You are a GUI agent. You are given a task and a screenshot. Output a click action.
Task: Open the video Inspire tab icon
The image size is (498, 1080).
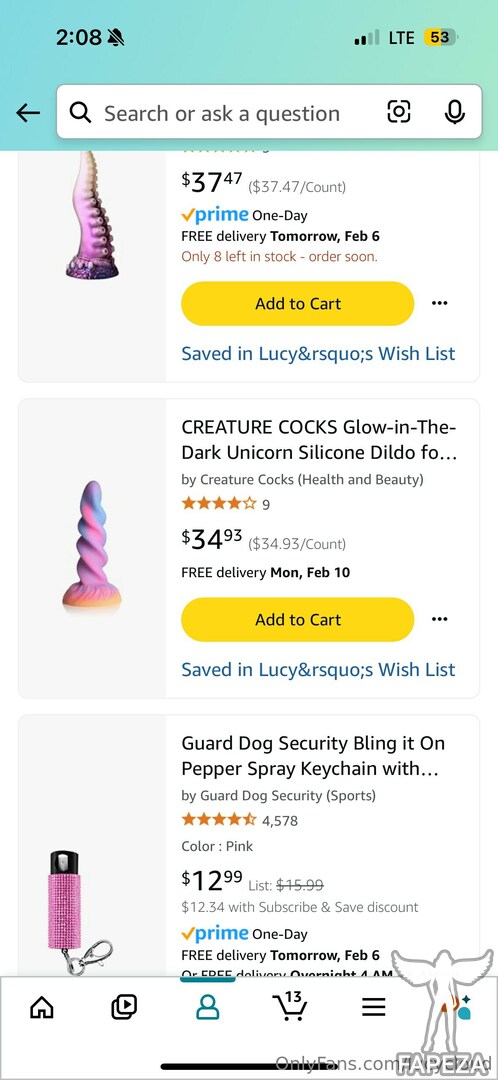click(124, 1008)
